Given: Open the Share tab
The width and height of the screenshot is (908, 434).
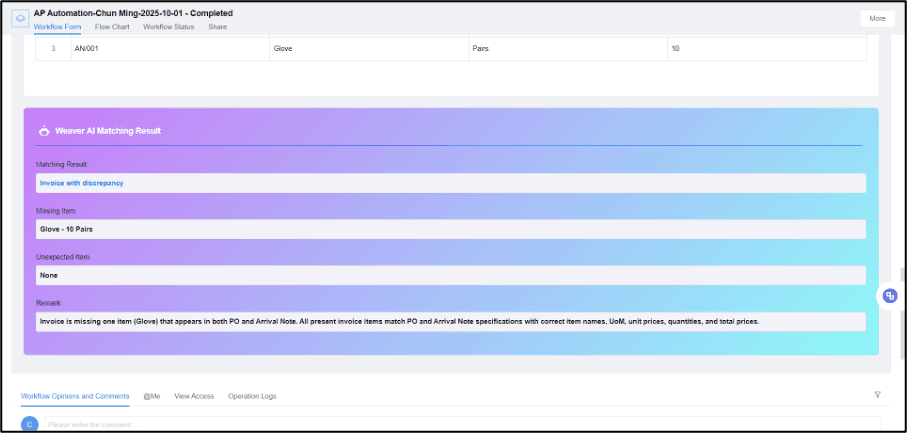Looking at the screenshot, I should pos(218,27).
